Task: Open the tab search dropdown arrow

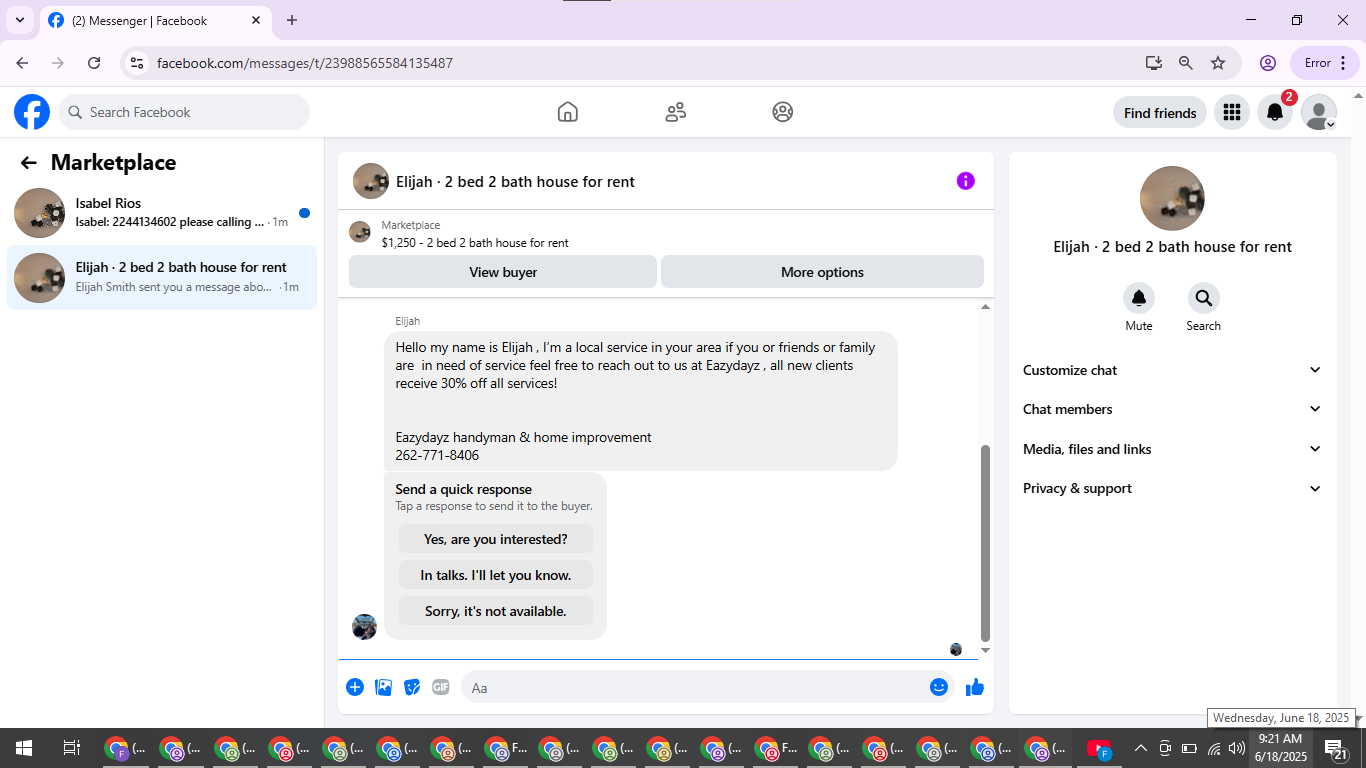Action: 19,20
